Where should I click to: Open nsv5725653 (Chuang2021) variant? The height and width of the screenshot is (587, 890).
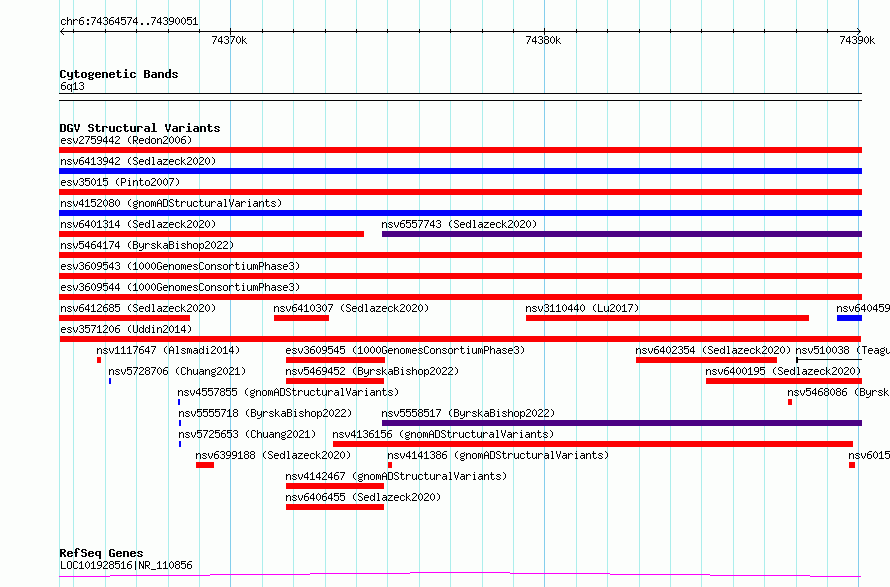247,434
